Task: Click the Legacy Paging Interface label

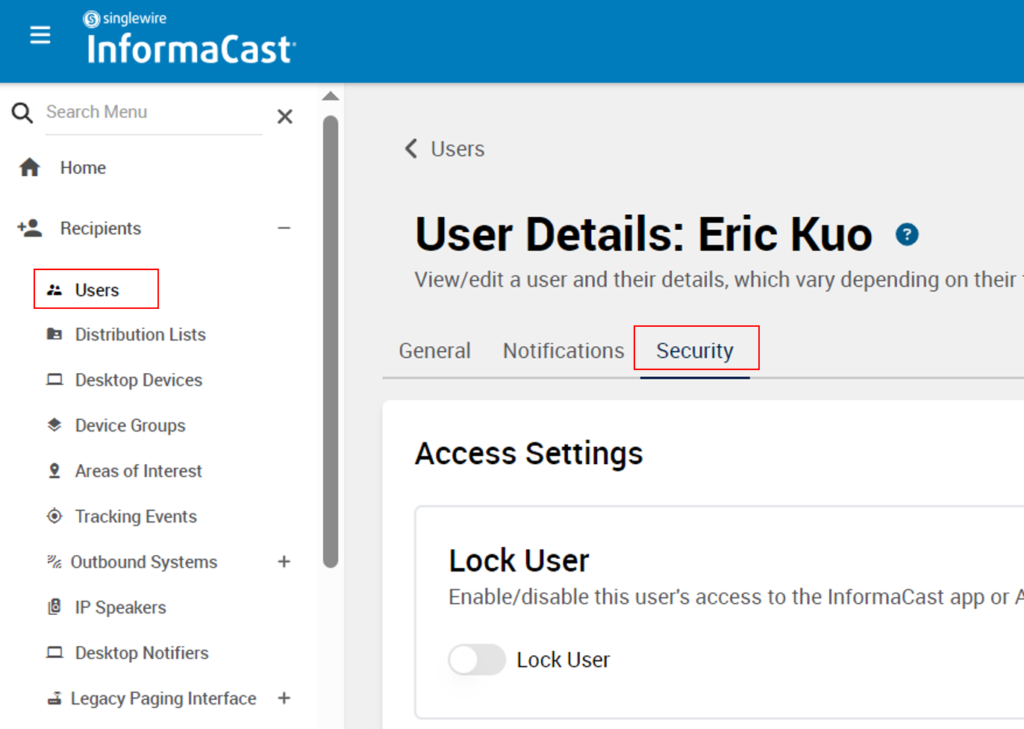Action: pos(163,698)
